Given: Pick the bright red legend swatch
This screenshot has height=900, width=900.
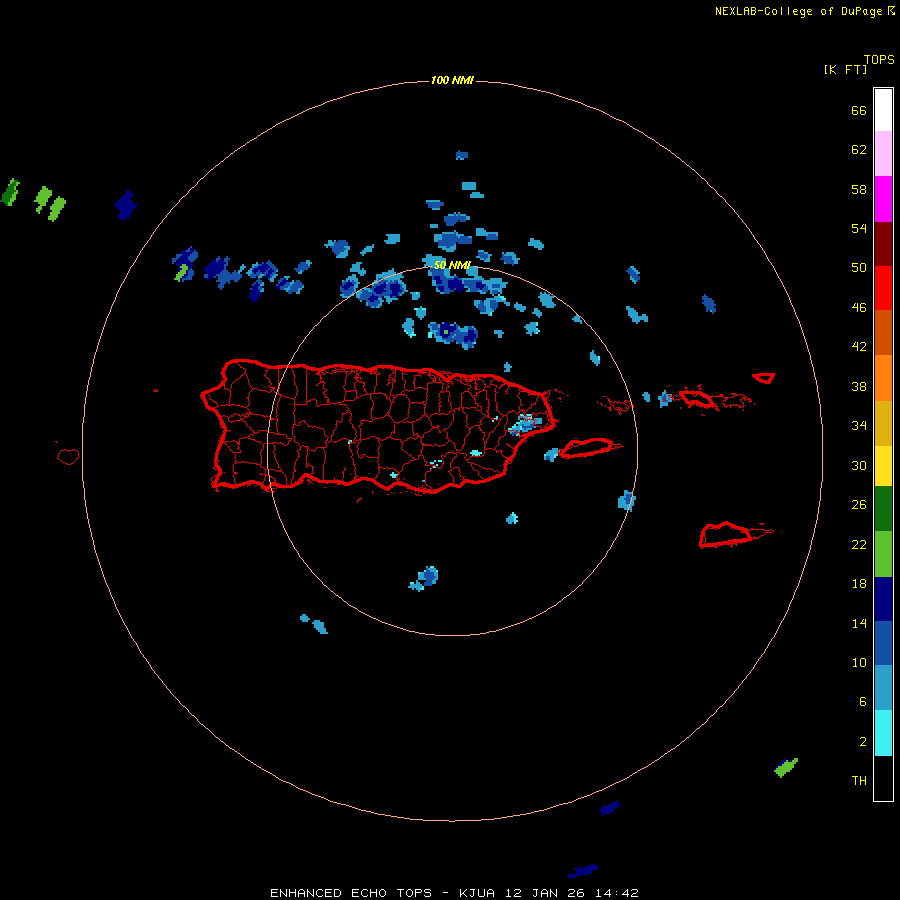Looking at the screenshot, I should tap(883, 288).
